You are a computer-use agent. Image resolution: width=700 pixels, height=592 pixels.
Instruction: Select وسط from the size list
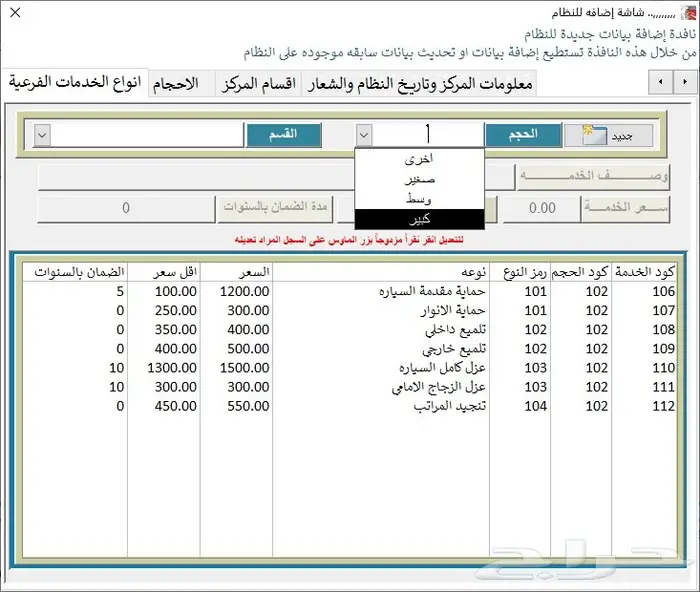419,199
